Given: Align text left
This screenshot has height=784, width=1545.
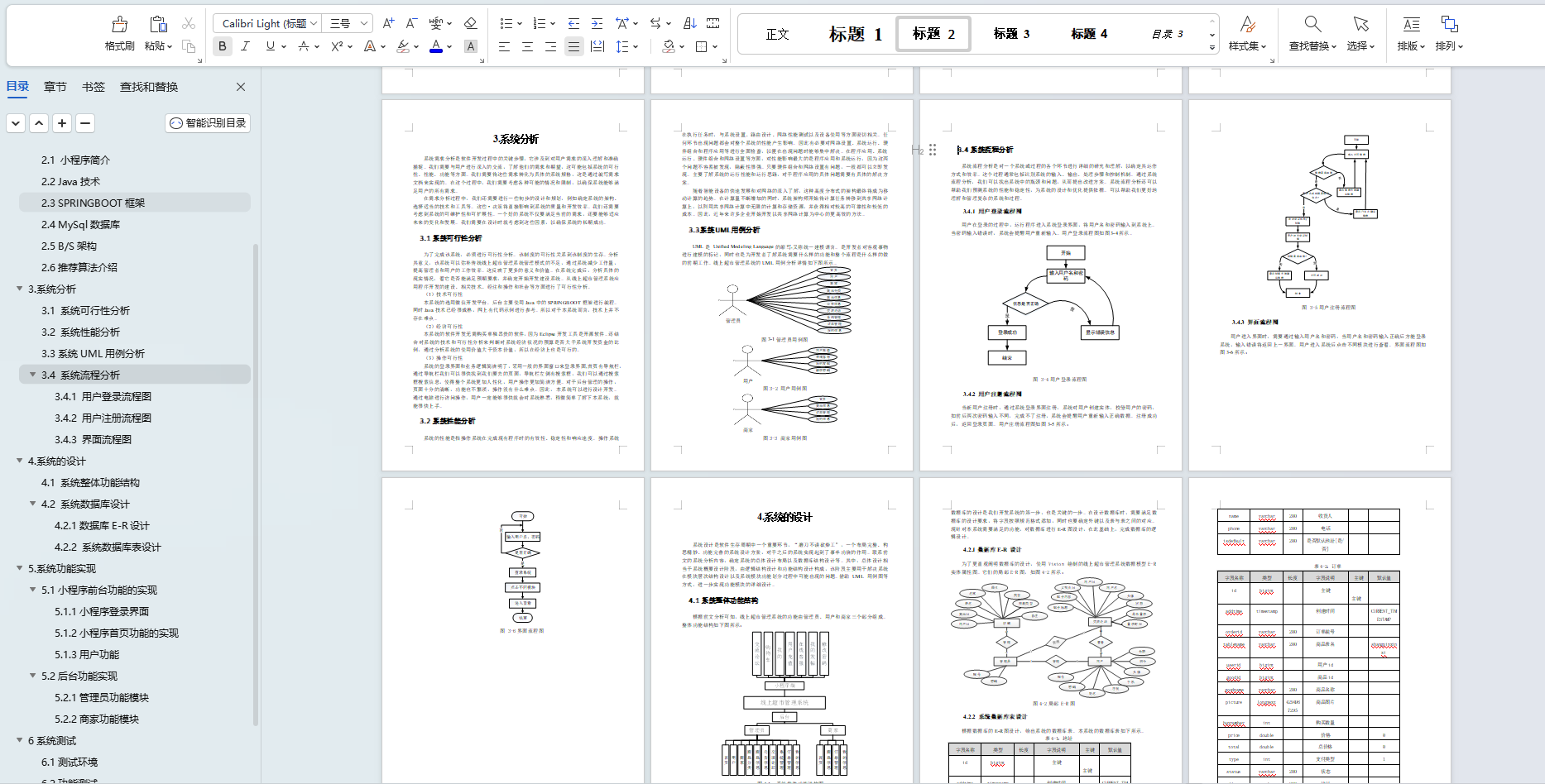Looking at the screenshot, I should coord(504,46).
